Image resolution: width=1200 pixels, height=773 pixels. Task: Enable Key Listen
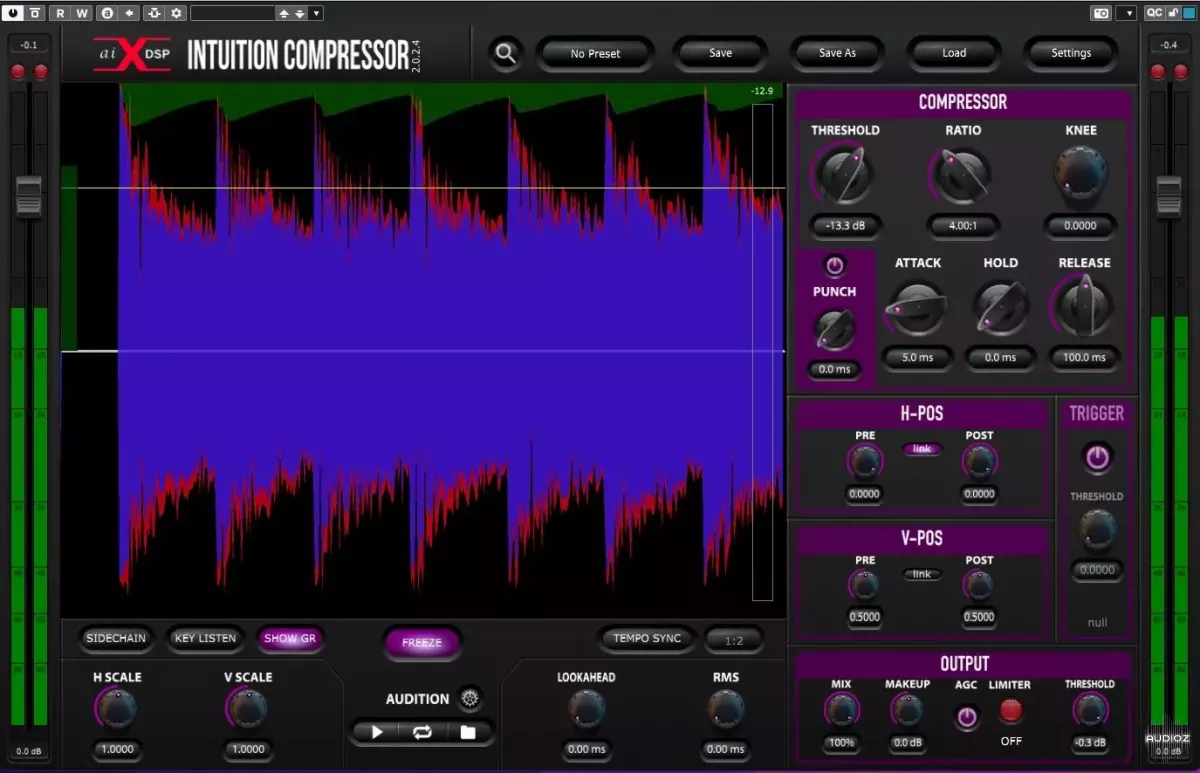coord(205,638)
